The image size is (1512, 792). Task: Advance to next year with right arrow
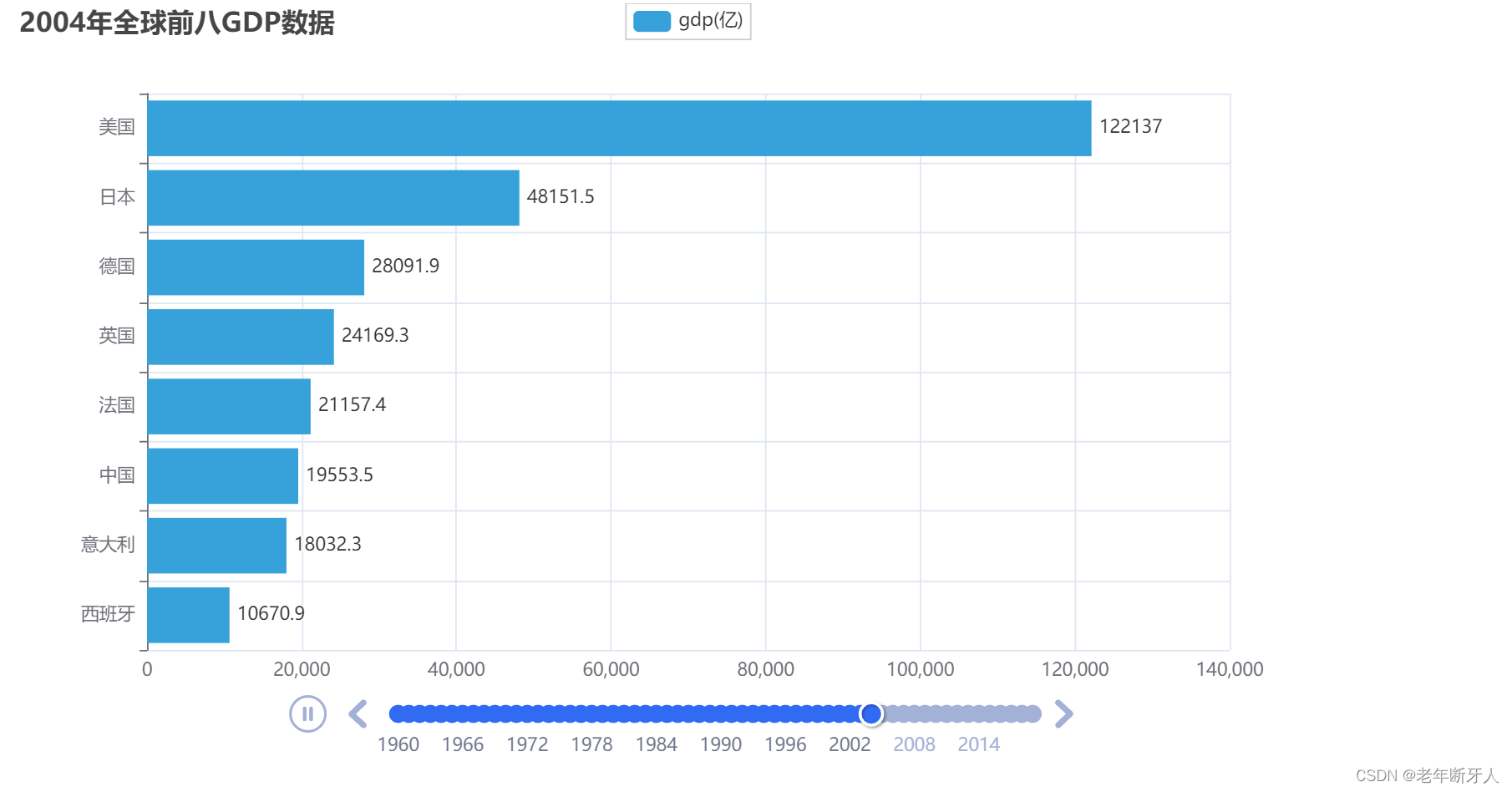(x=1063, y=714)
